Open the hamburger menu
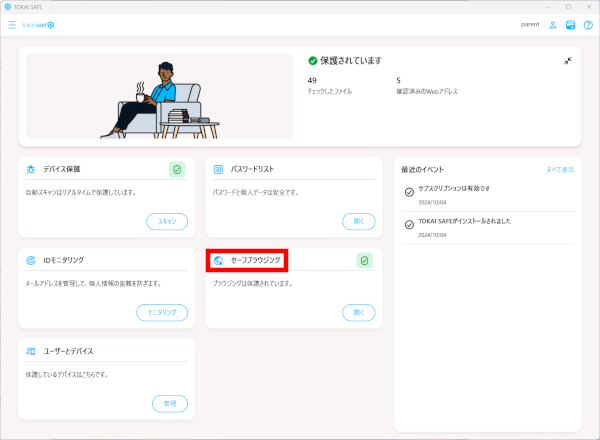 [12, 24]
